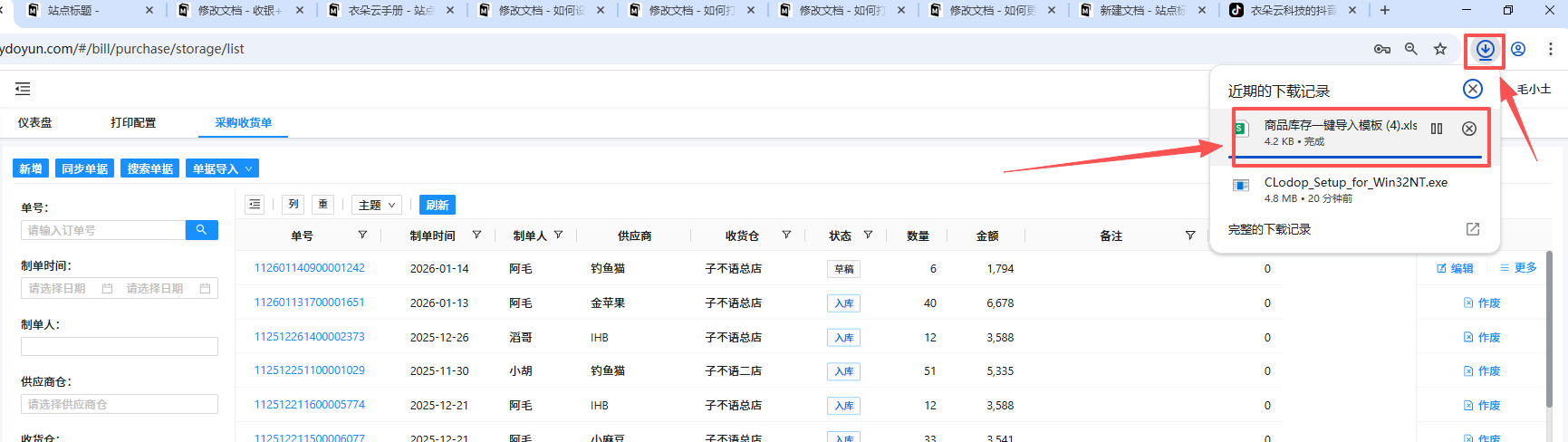Close the 衣朵云手册 browser tab
This screenshot has height=442, width=1568.
(450, 11)
